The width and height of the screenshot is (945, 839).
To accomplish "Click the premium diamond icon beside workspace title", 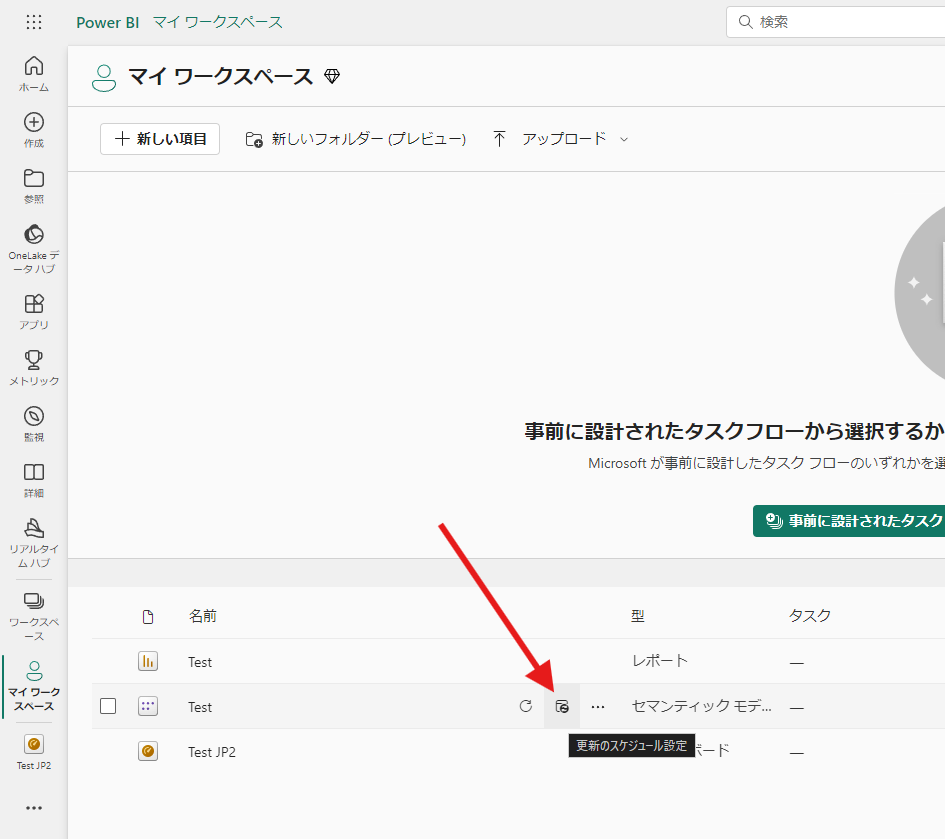I will (x=332, y=76).
